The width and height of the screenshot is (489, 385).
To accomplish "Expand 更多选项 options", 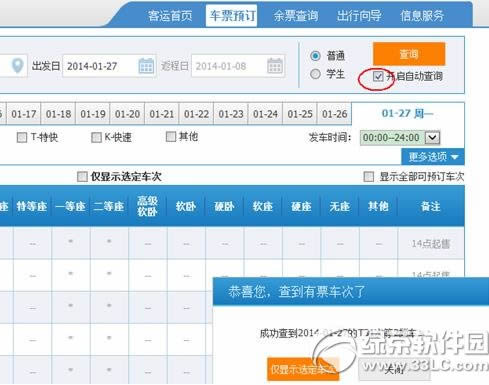I will point(433,157).
